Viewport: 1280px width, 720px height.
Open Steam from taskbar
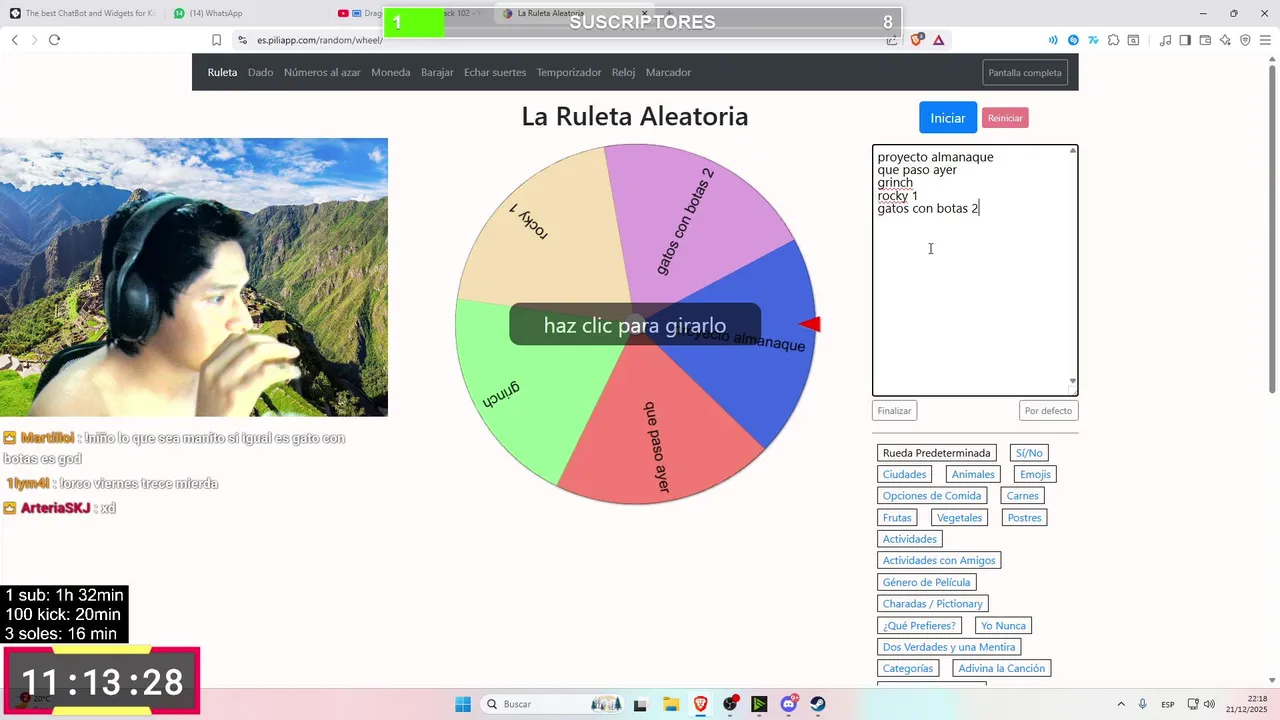[x=818, y=704]
